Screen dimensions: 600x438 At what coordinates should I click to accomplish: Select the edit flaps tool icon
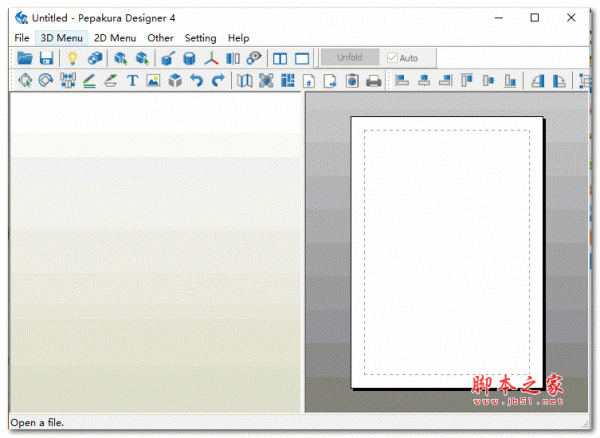tap(111, 80)
